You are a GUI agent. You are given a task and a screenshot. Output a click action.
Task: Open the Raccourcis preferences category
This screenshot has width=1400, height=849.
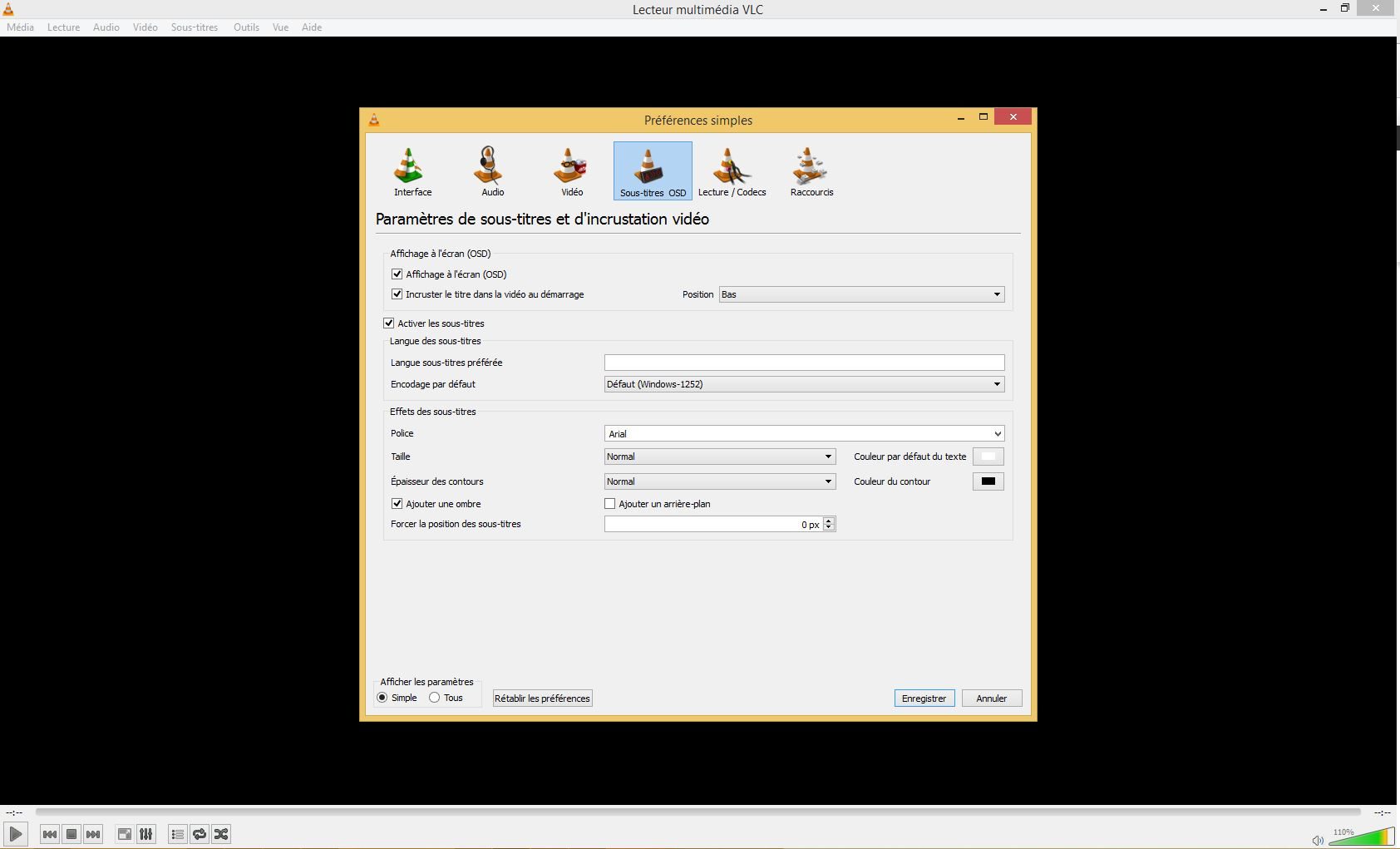811,171
